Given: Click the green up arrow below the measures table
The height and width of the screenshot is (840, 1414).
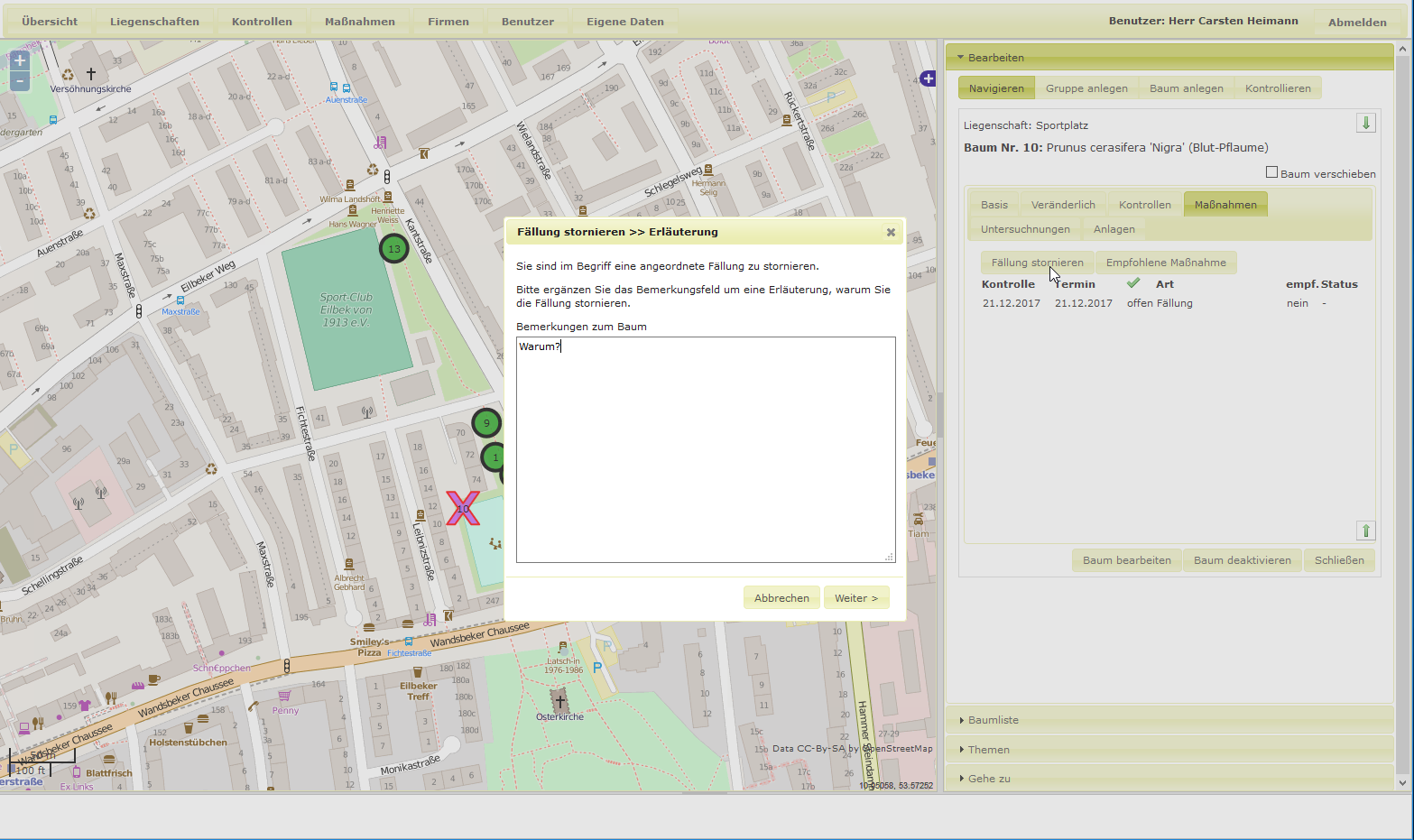Looking at the screenshot, I should (x=1365, y=531).
